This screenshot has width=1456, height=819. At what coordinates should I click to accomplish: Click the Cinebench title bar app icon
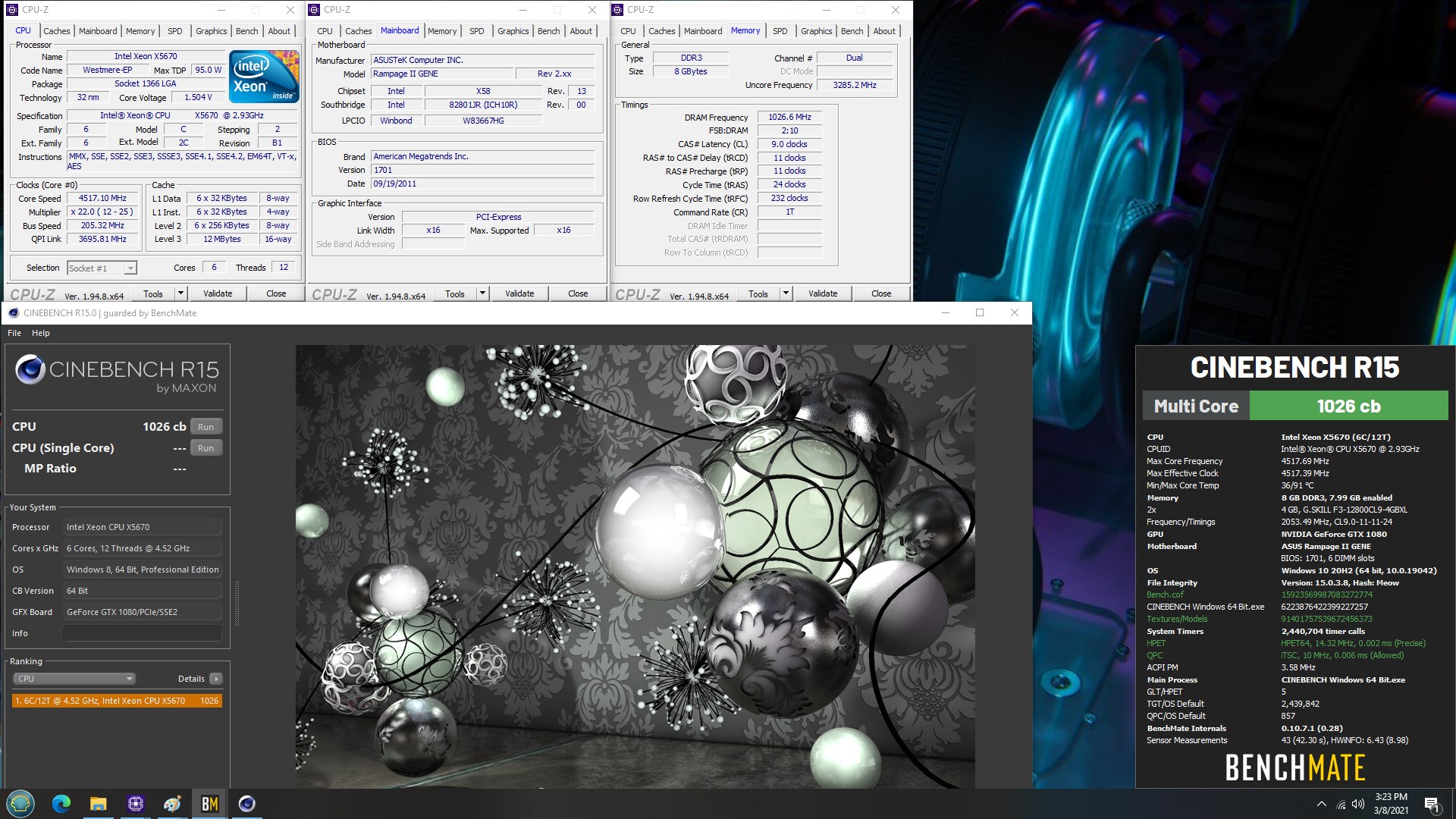point(14,312)
